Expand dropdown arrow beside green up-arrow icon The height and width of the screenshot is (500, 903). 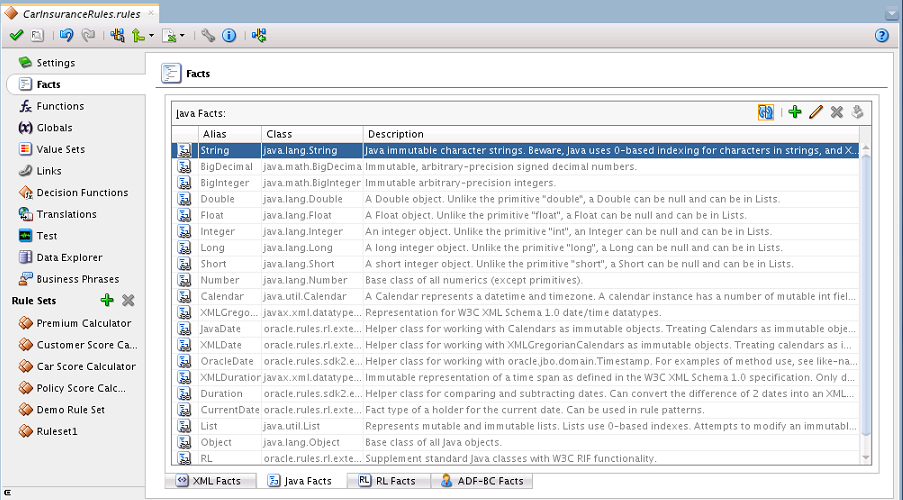151,36
